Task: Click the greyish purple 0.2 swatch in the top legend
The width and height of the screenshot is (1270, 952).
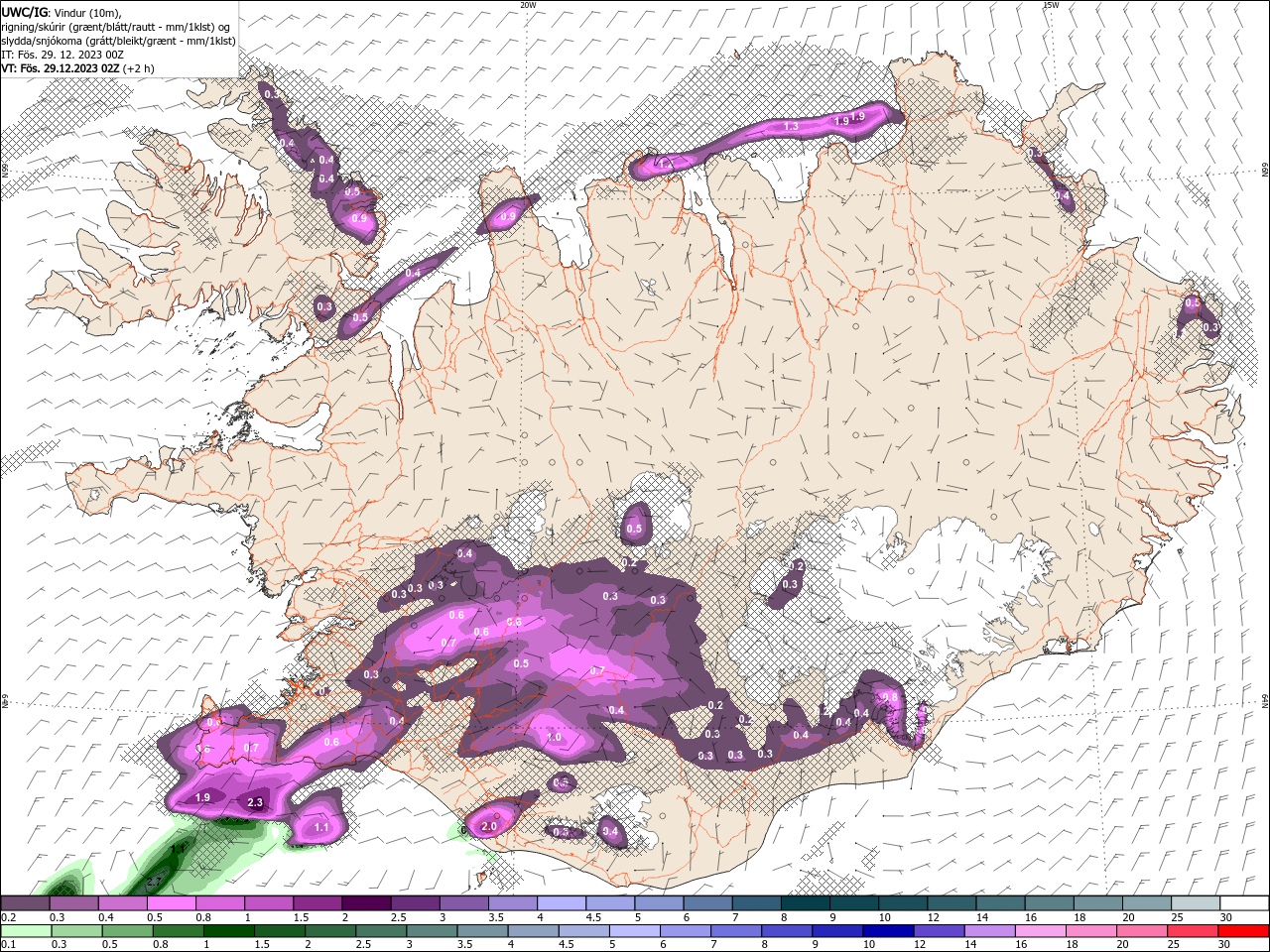Action: coord(25,903)
